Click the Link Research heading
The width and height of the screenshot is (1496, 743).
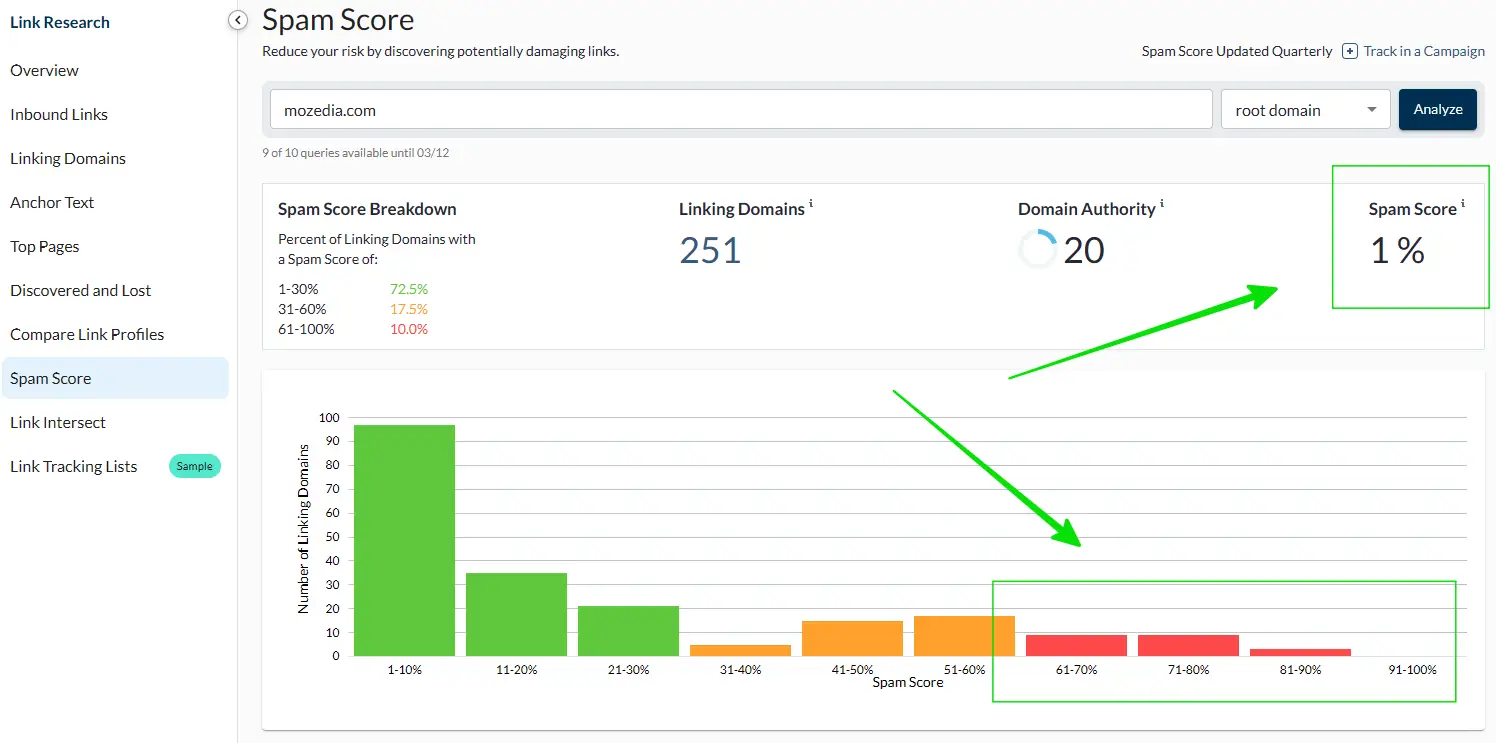(59, 22)
